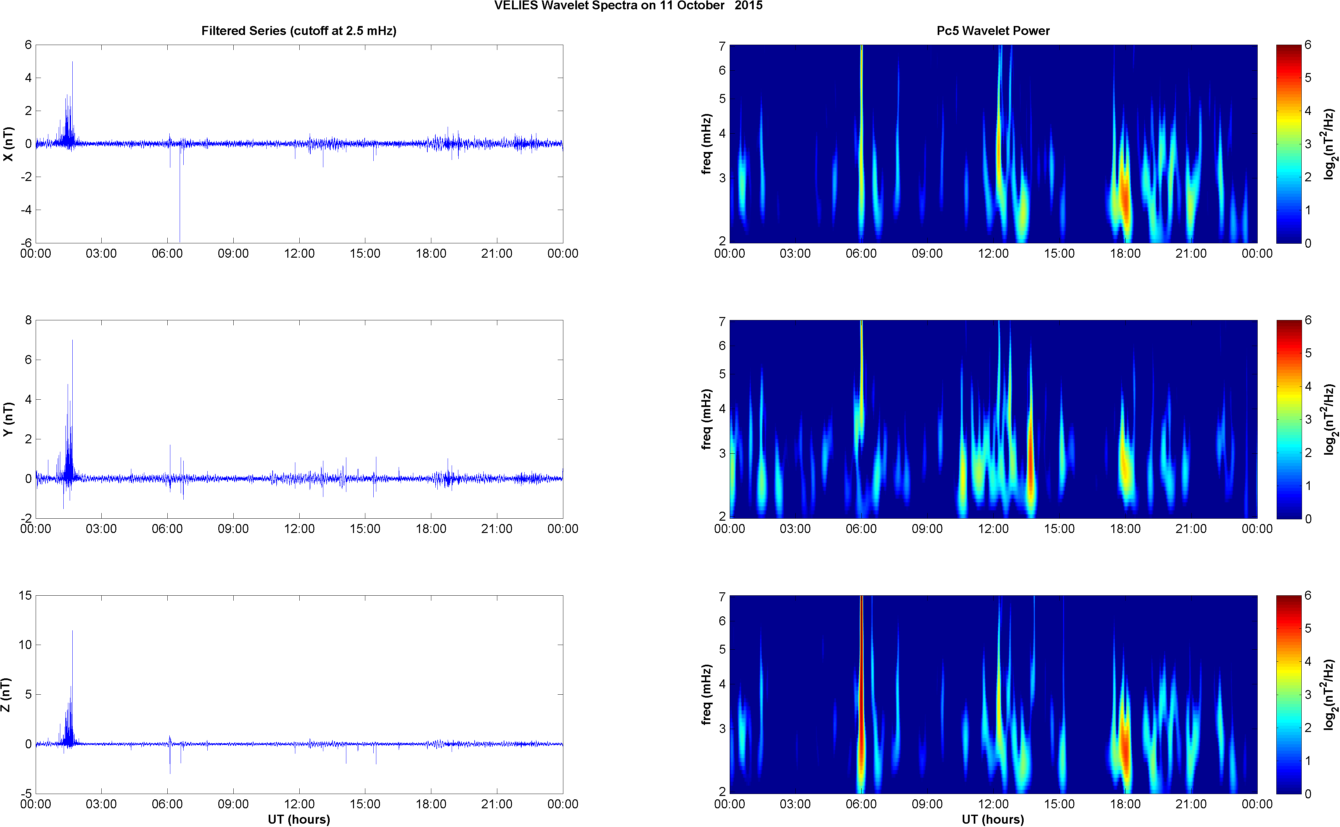
Task: Click the Y component filtered series plot
Action: [x=299, y=419]
